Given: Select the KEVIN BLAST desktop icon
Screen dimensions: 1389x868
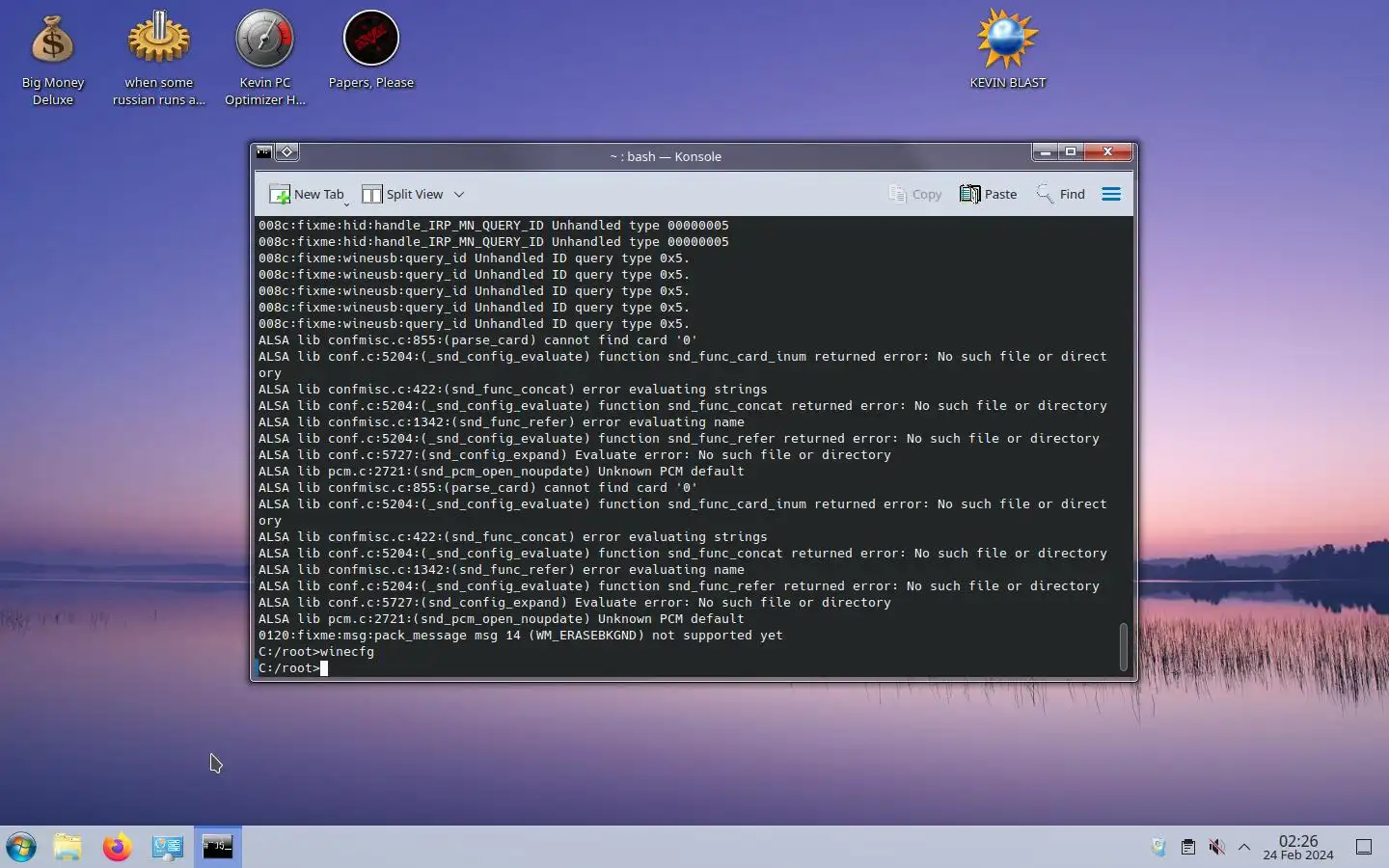Looking at the screenshot, I should (1008, 50).
